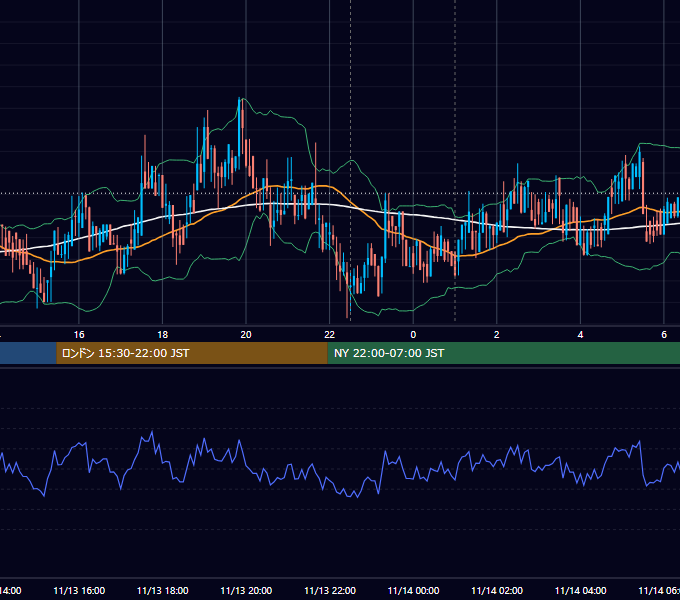Click hour label 4 on chart axis
The height and width of the screenshot is (600, 680).
(580, 335)
